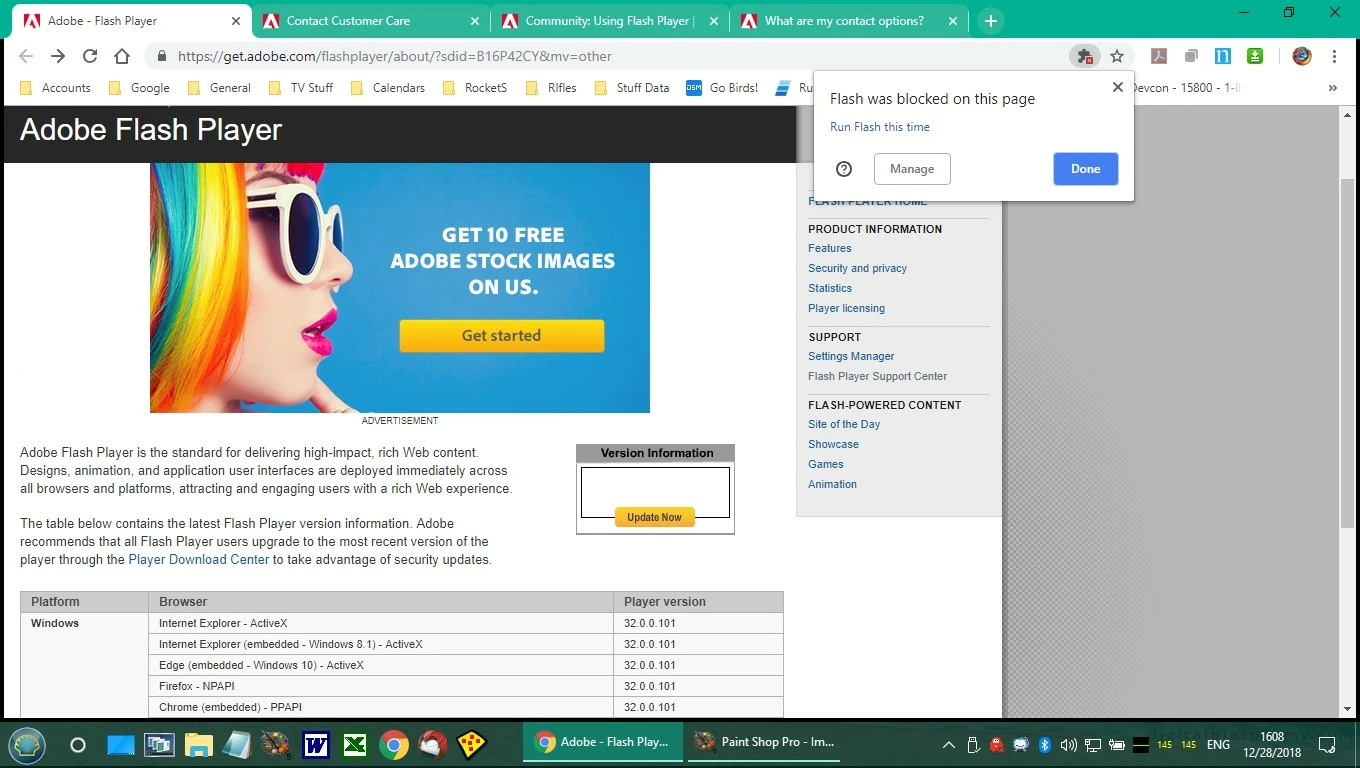
Task: Open the Player Download Center link
Action: click(199, 560)
